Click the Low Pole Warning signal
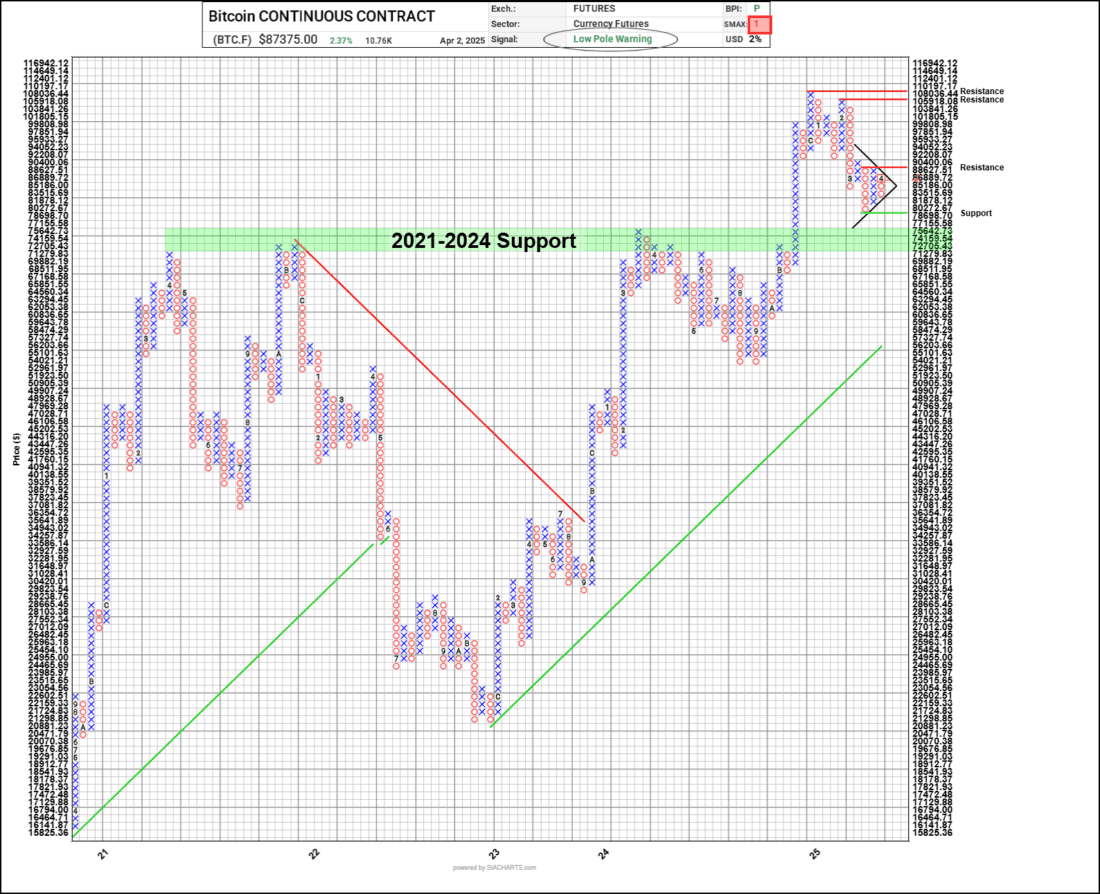The image size is (1100, 894). tap(612, 39)
